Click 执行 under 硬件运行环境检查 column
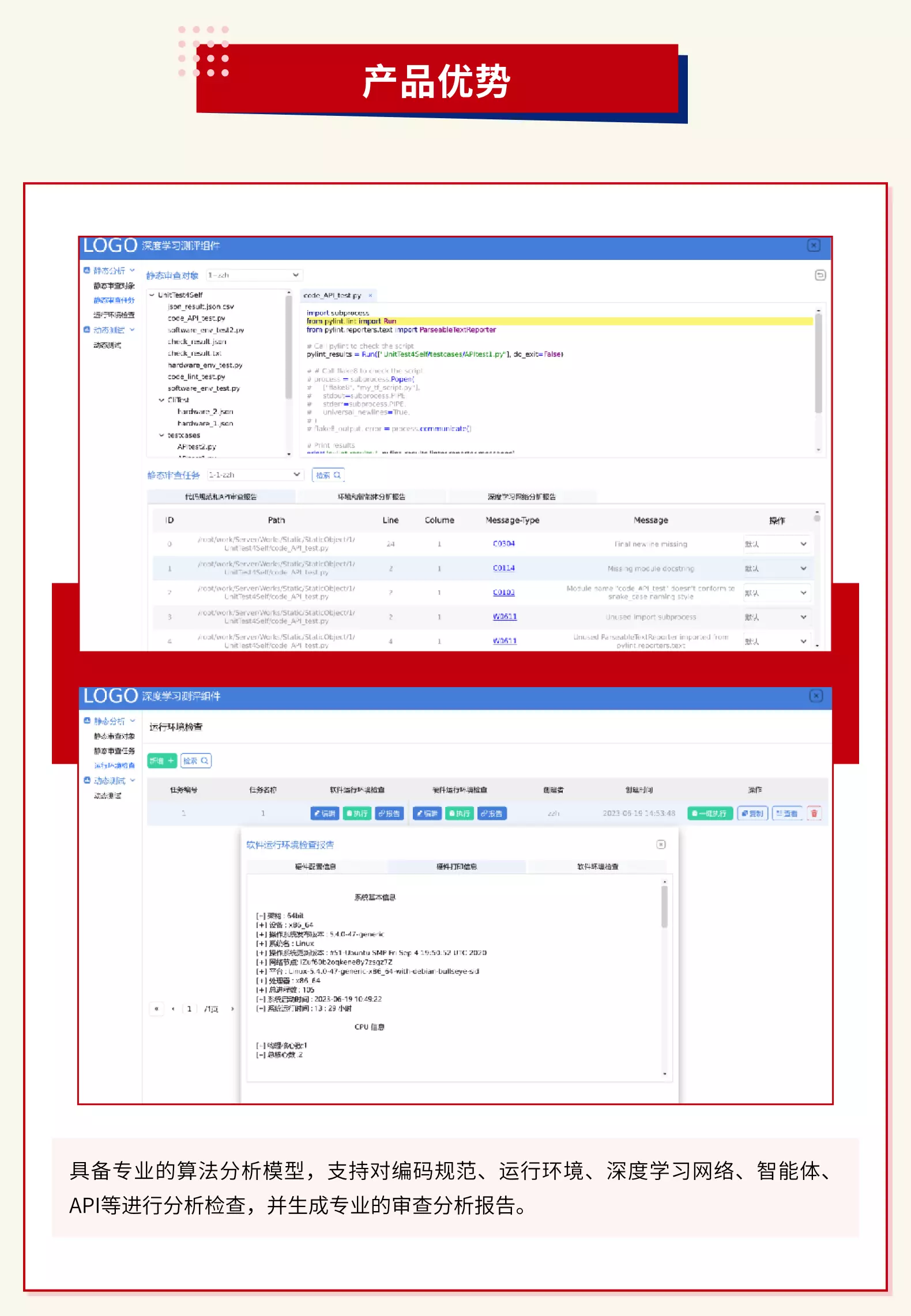 coord(460,813)
